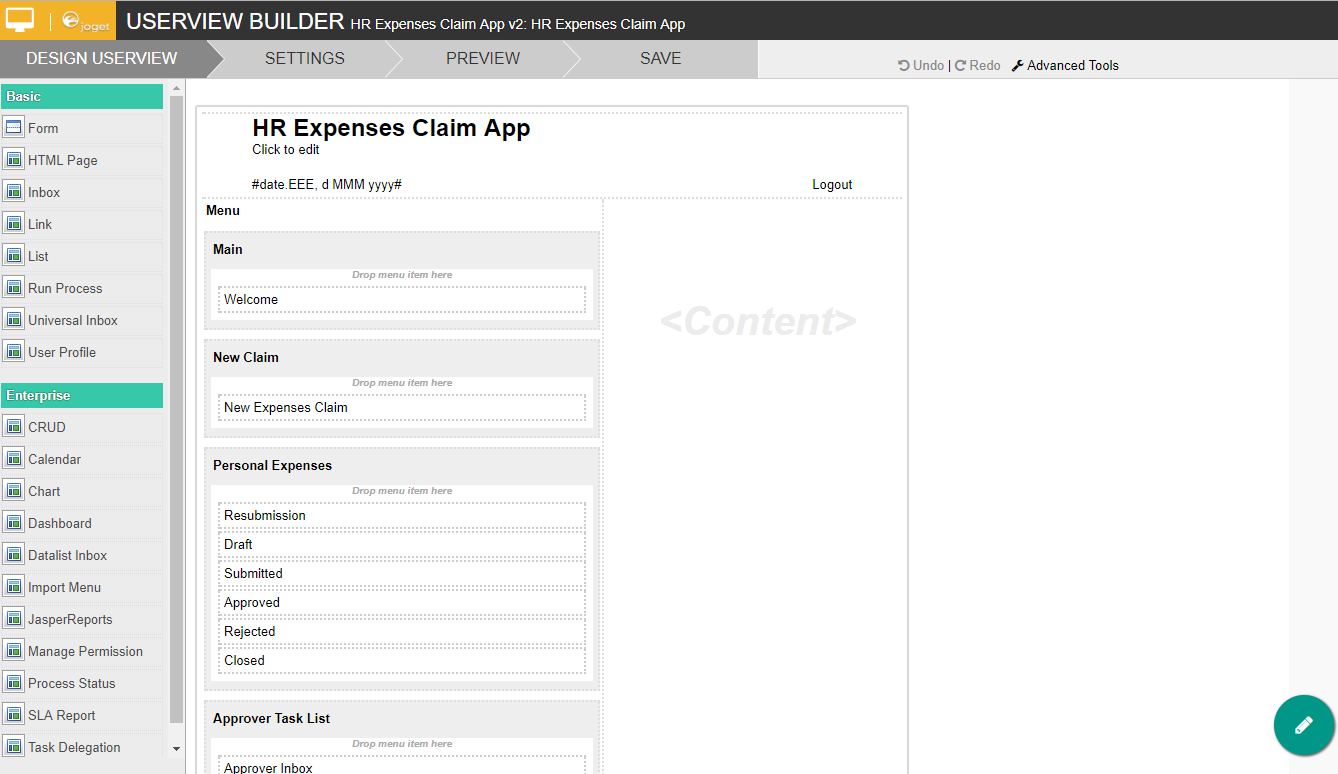Screen dimensions: 1338x774
Task: Click the Import Menu element icon
Action: 13,586
